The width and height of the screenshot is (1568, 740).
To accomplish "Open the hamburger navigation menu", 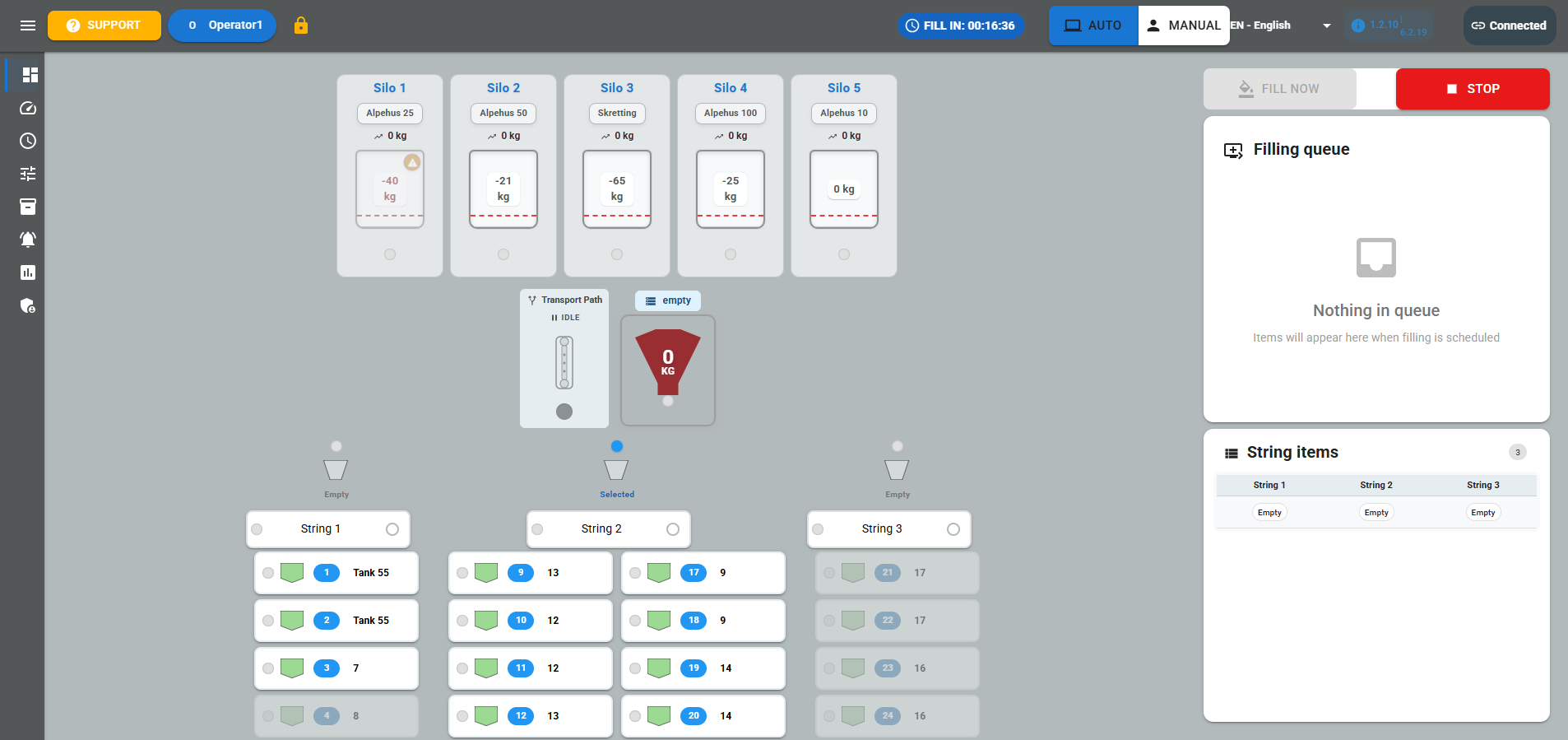I will pyautogui.click(x=28, y=26).
